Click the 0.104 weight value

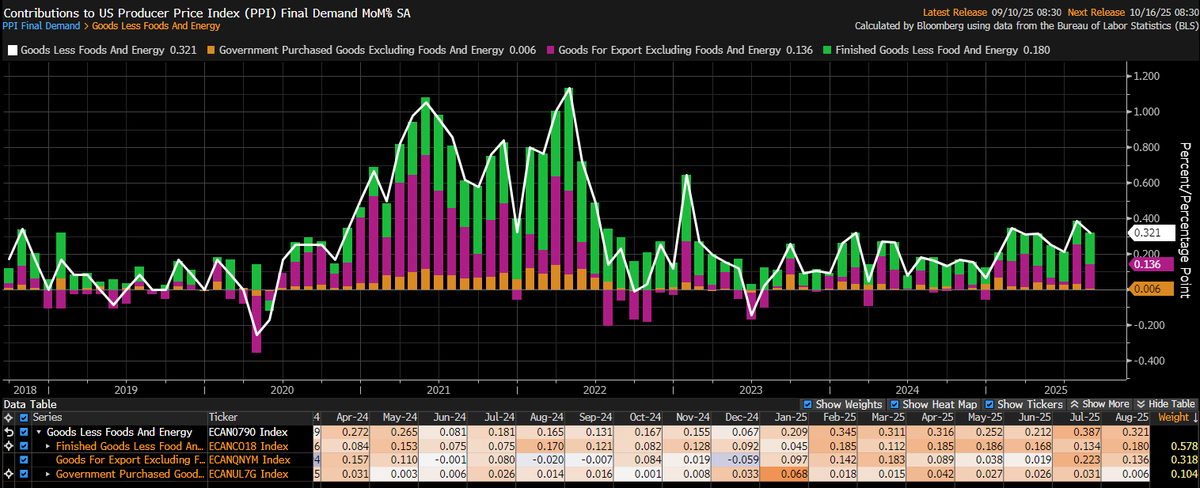1183,474
